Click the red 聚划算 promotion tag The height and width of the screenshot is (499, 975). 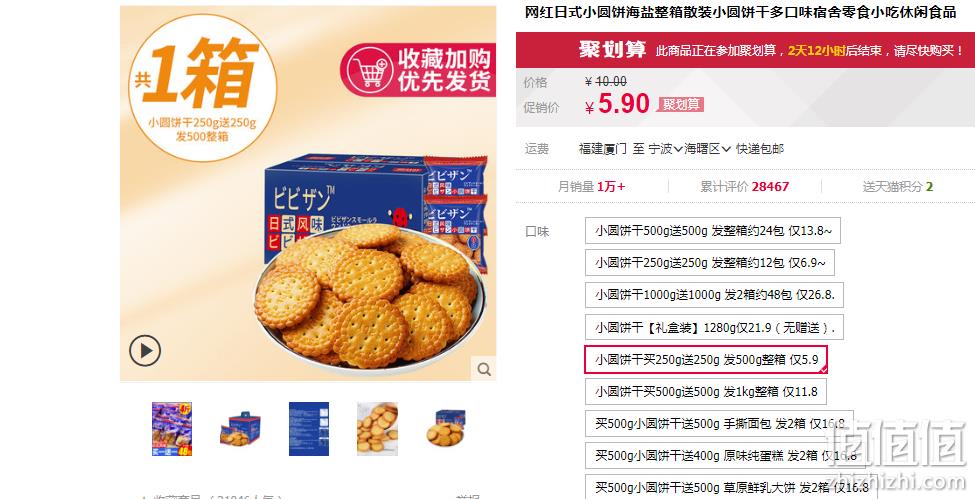click(x=681, y=105)
